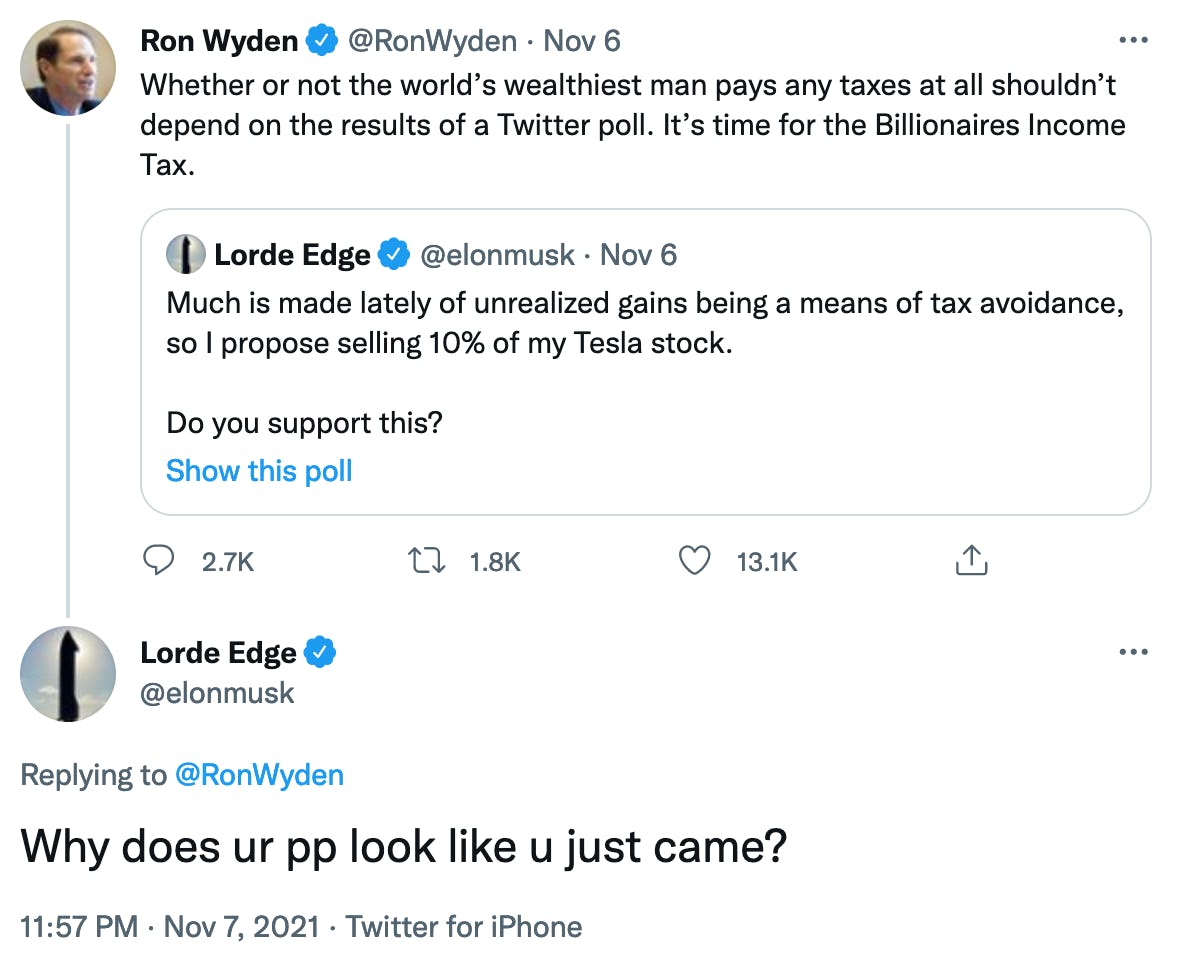The height and width of the screenshot is (968, 1180).
Task: Click the reply icon under Ron Wyden's tweet
Action: coord(159,562)
